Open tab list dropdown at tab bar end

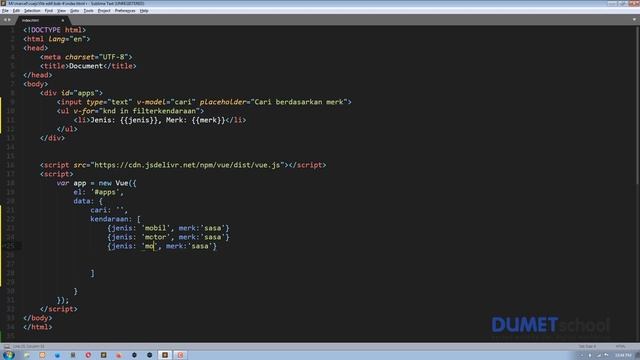634,20
